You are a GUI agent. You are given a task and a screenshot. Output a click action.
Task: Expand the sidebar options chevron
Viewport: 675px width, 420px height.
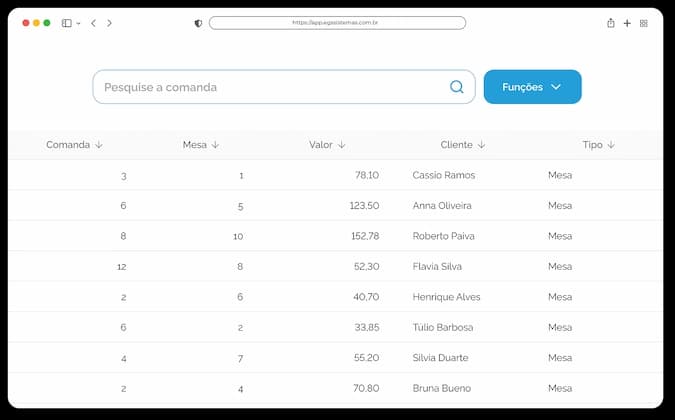point(78,24)
